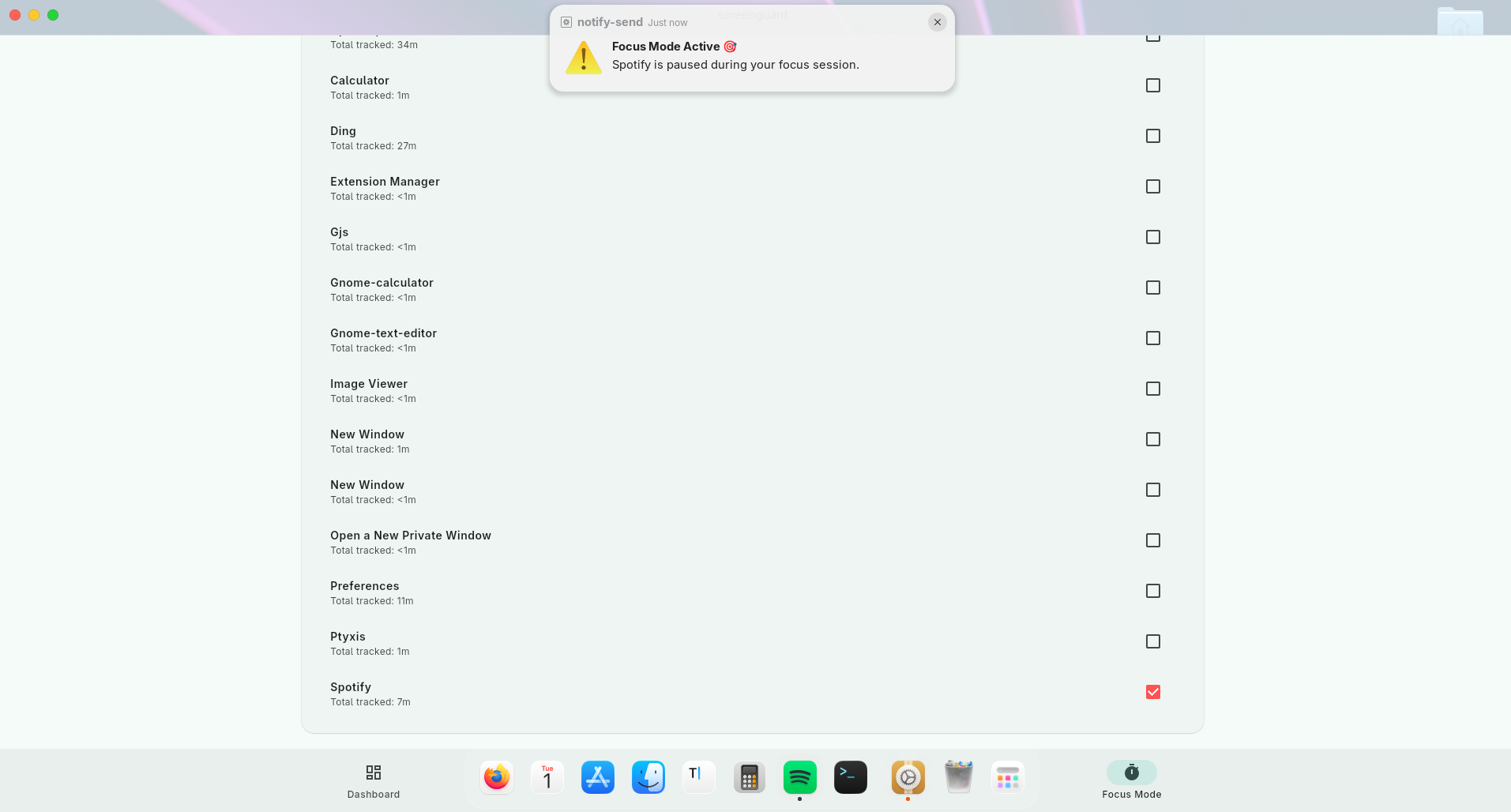Click the 'Total tracked: 11m' text
This screenshot has height=812, width=1511.
[x=372, y=601]
